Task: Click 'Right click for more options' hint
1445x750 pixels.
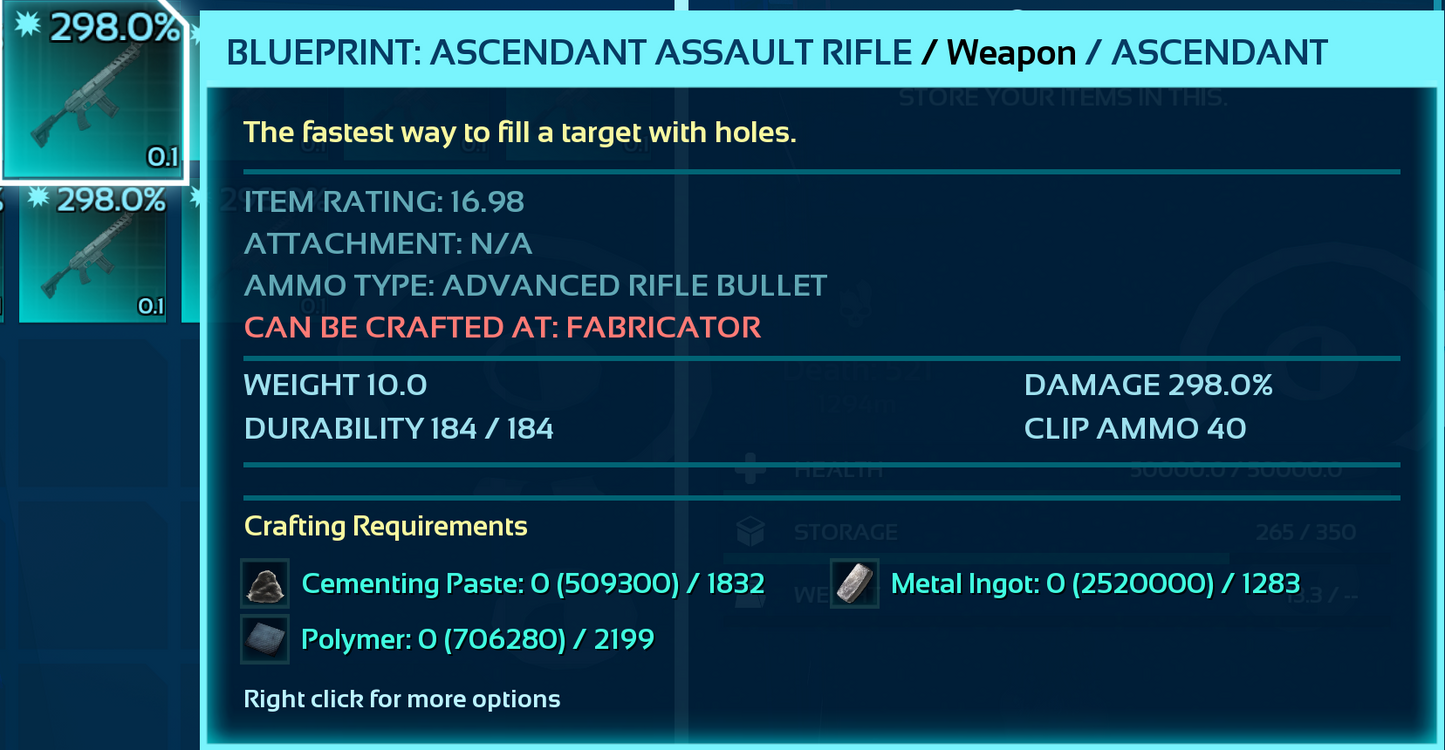Action: pyautogui.click(x=402, y=699)
